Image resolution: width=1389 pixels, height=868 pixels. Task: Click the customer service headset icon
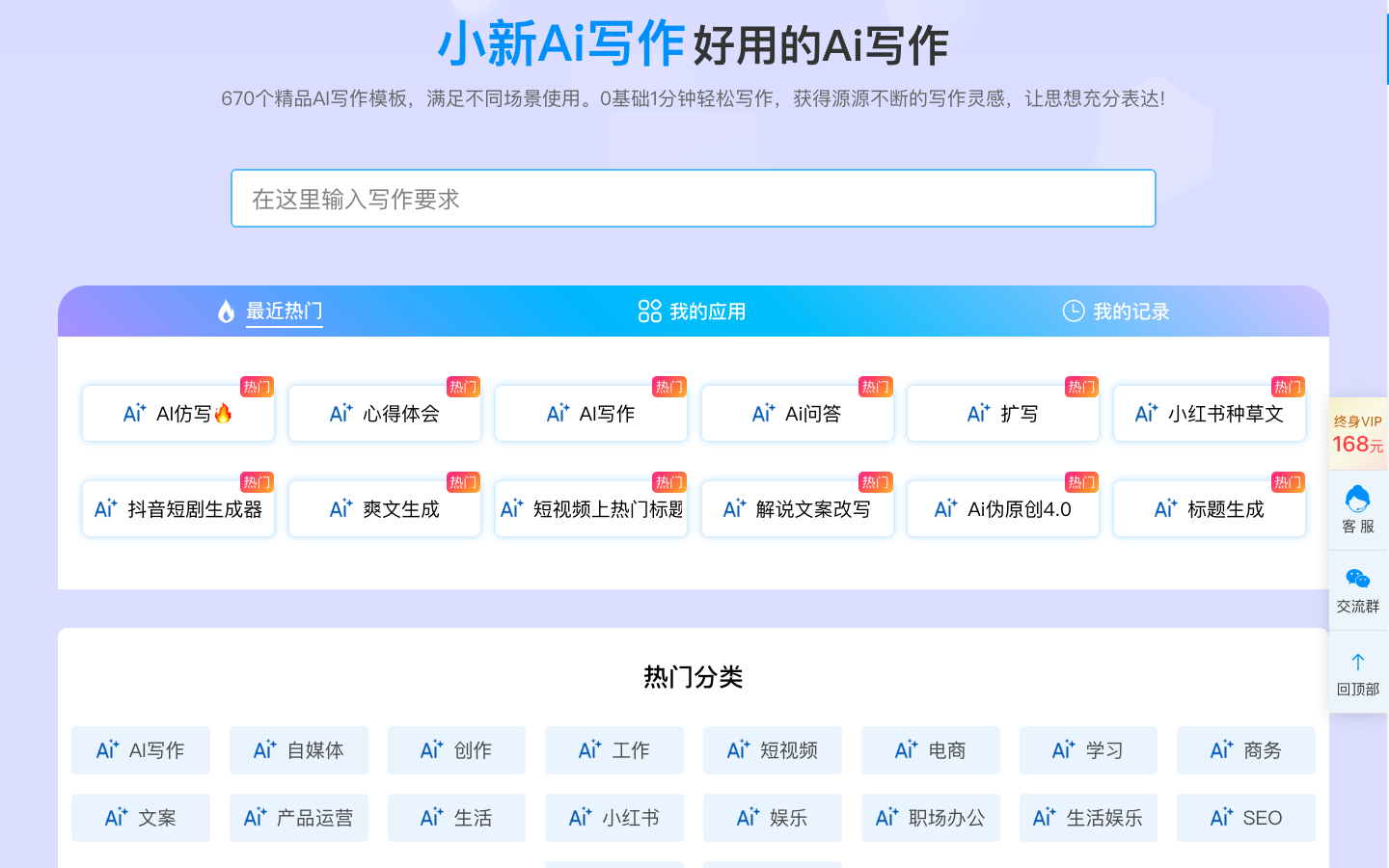pos(1357,500)
